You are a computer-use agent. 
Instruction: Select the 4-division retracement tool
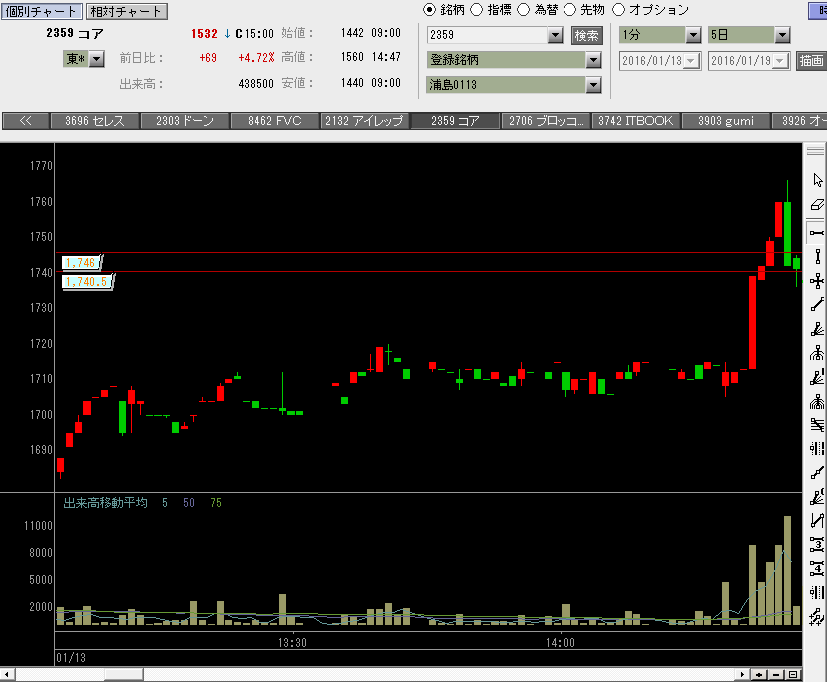(817, 568)
